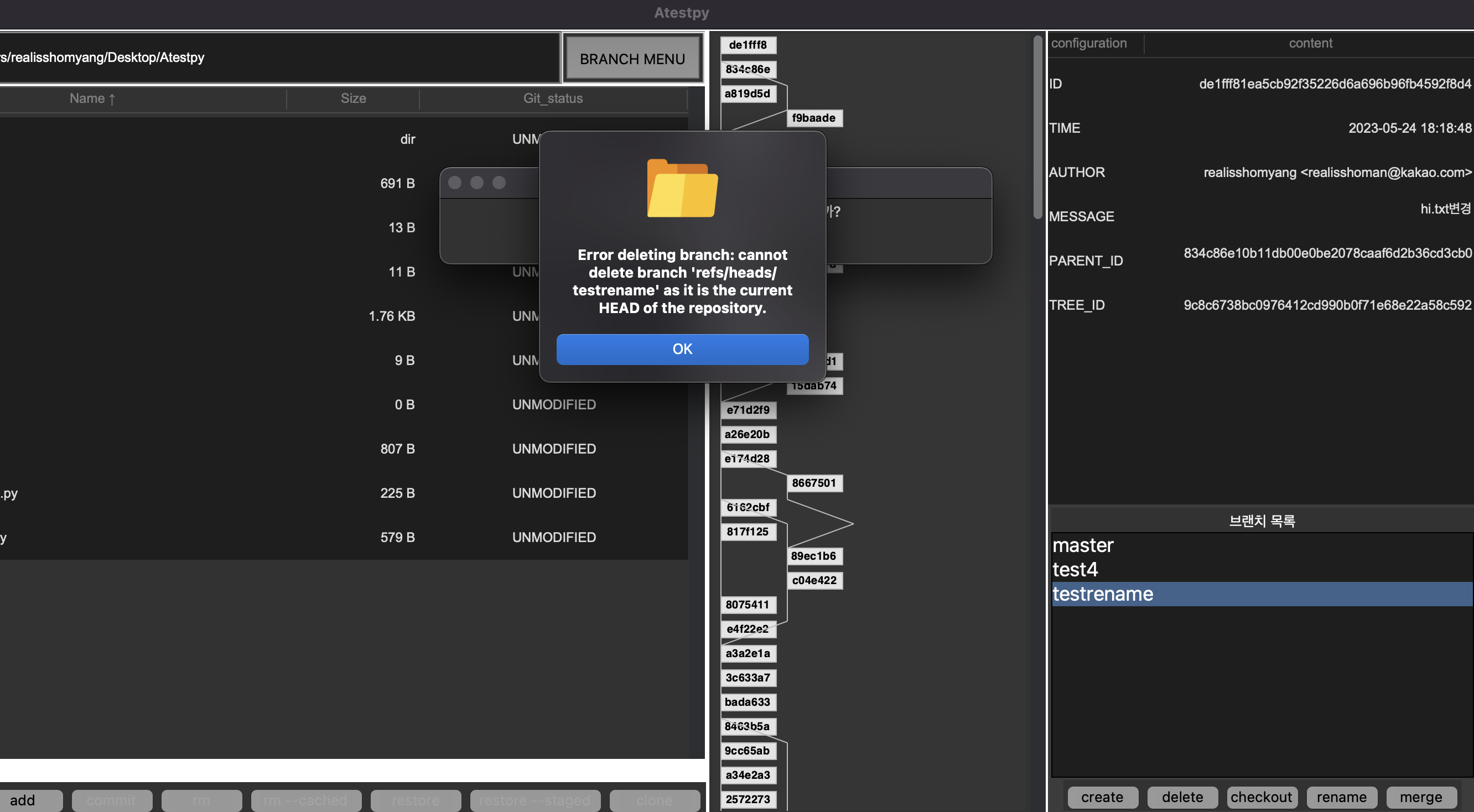Select commit node de1fff8 in graph
The image size is (1474, 812).
pyautogui.click(x=748, y=45)
